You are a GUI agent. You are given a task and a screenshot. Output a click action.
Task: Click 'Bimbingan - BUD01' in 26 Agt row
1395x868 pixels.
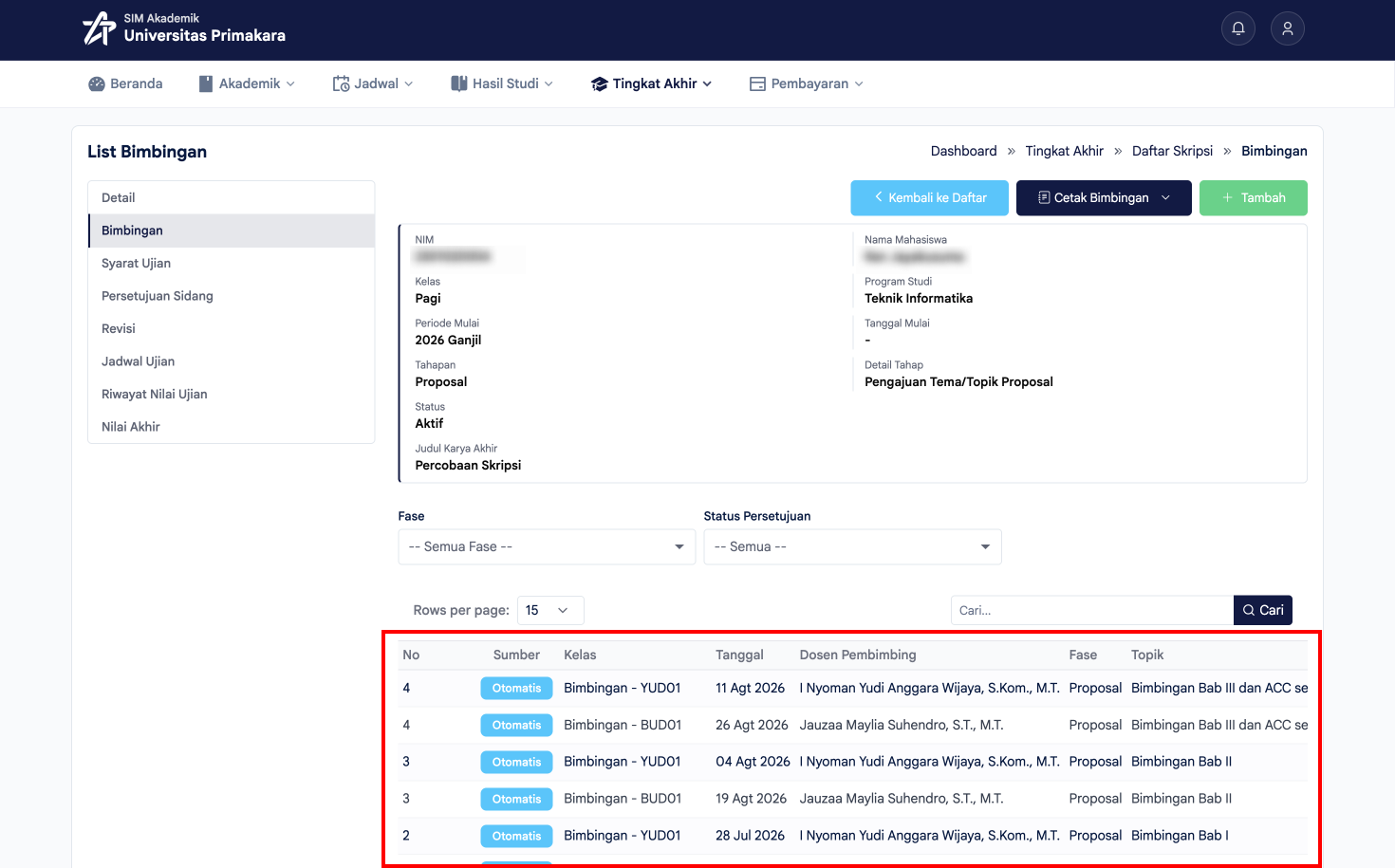623,725
